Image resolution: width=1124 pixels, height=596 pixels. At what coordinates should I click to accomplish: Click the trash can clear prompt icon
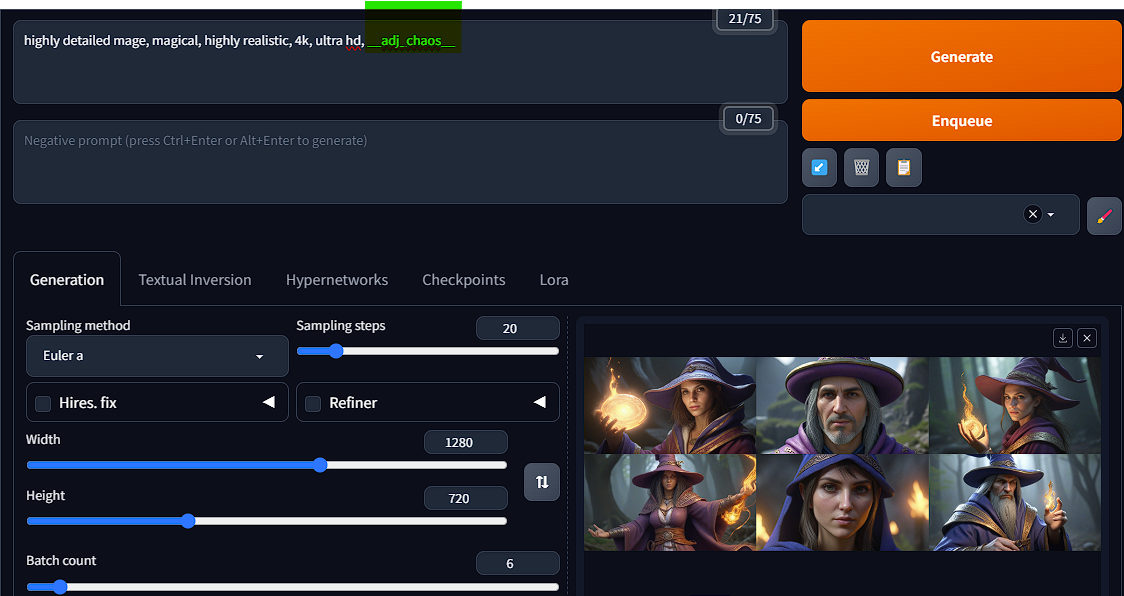(x=862, y=168)
